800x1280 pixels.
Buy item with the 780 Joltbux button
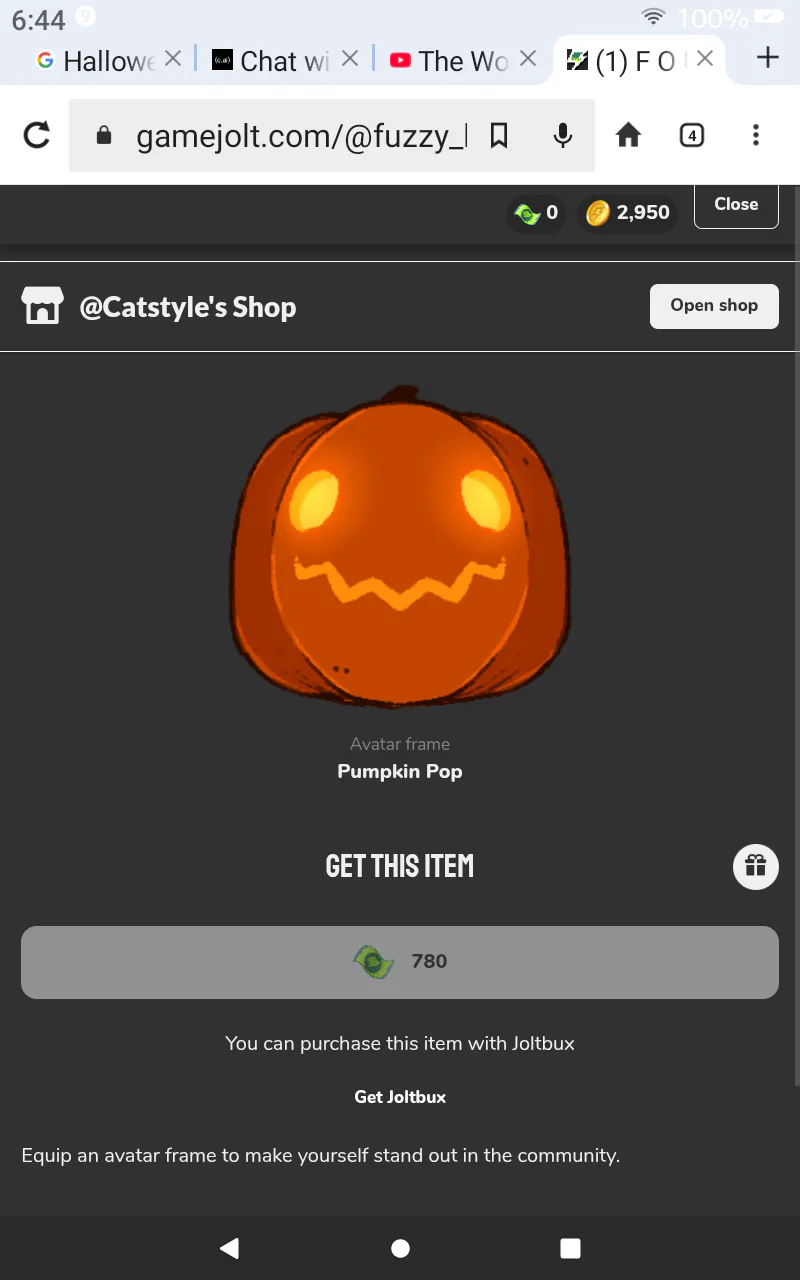[x=400, y=962]
